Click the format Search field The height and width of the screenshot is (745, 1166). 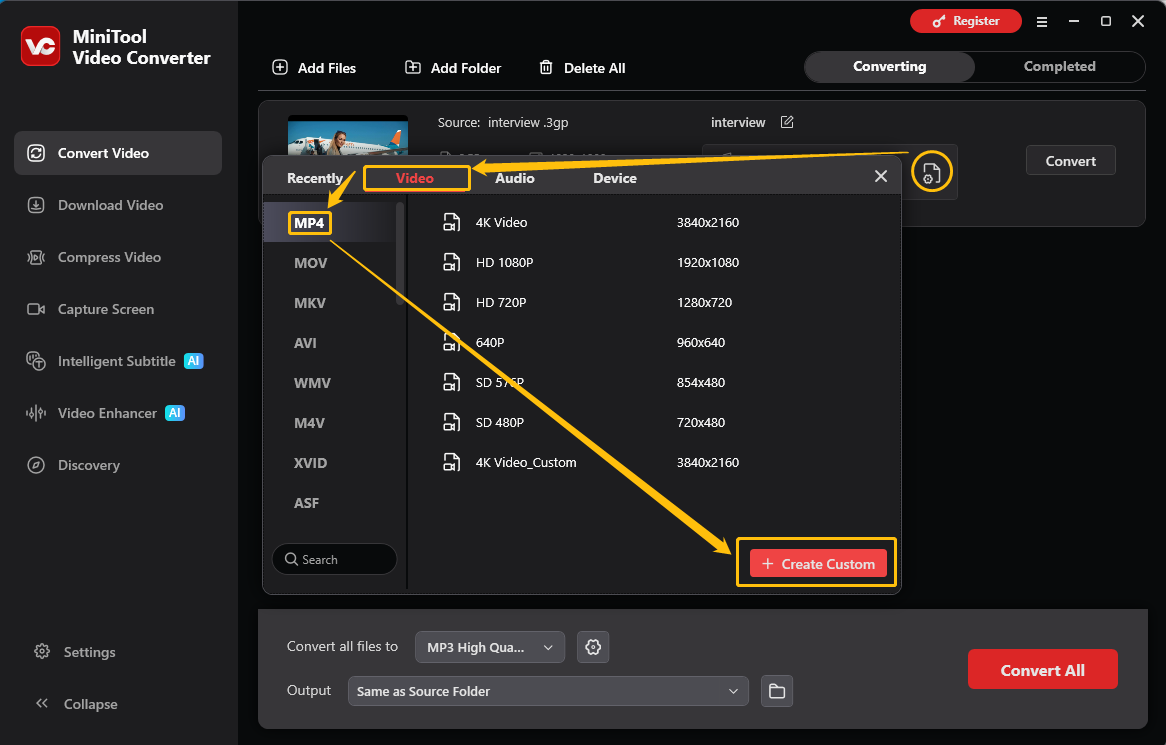point(335,559)
